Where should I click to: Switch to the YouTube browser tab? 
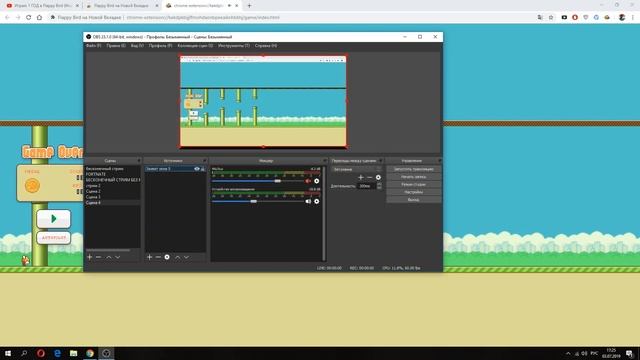click(x=41, y=6)
